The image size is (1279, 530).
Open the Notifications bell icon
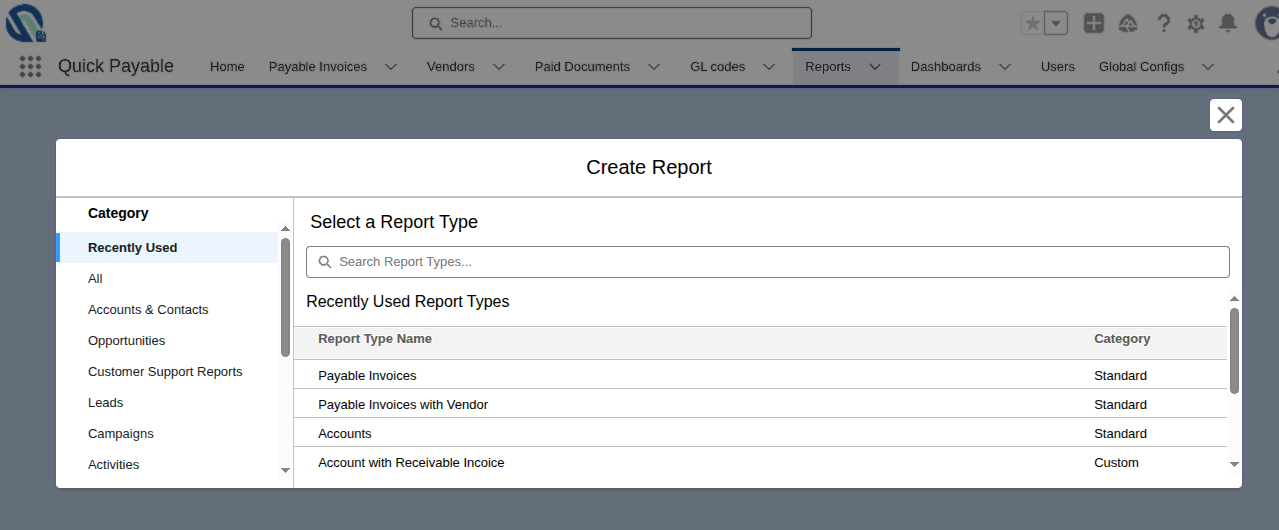click(1228, 23)
